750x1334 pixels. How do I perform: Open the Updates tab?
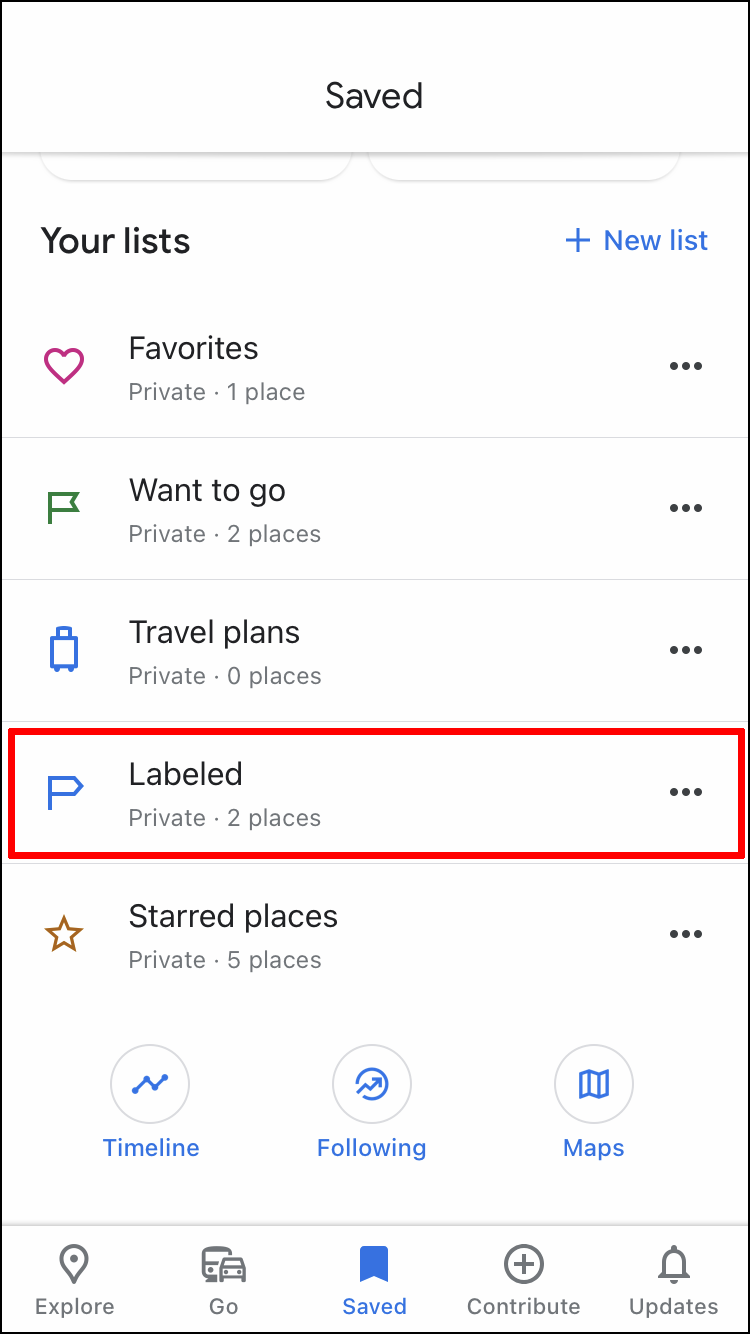pyautogui.click(x=674, y=1280)
